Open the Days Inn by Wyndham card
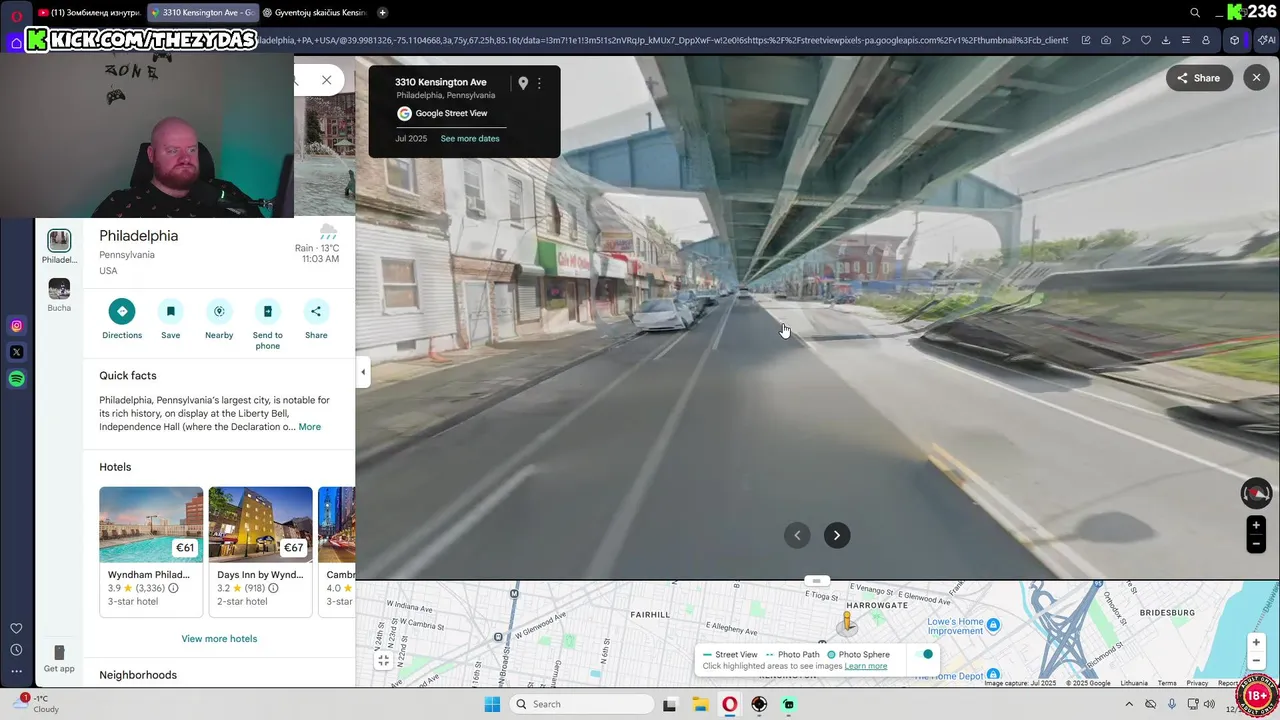Image resolution: width=1280 pixels, height=720 pixels. pyautogui.click(x=260, y=551)
